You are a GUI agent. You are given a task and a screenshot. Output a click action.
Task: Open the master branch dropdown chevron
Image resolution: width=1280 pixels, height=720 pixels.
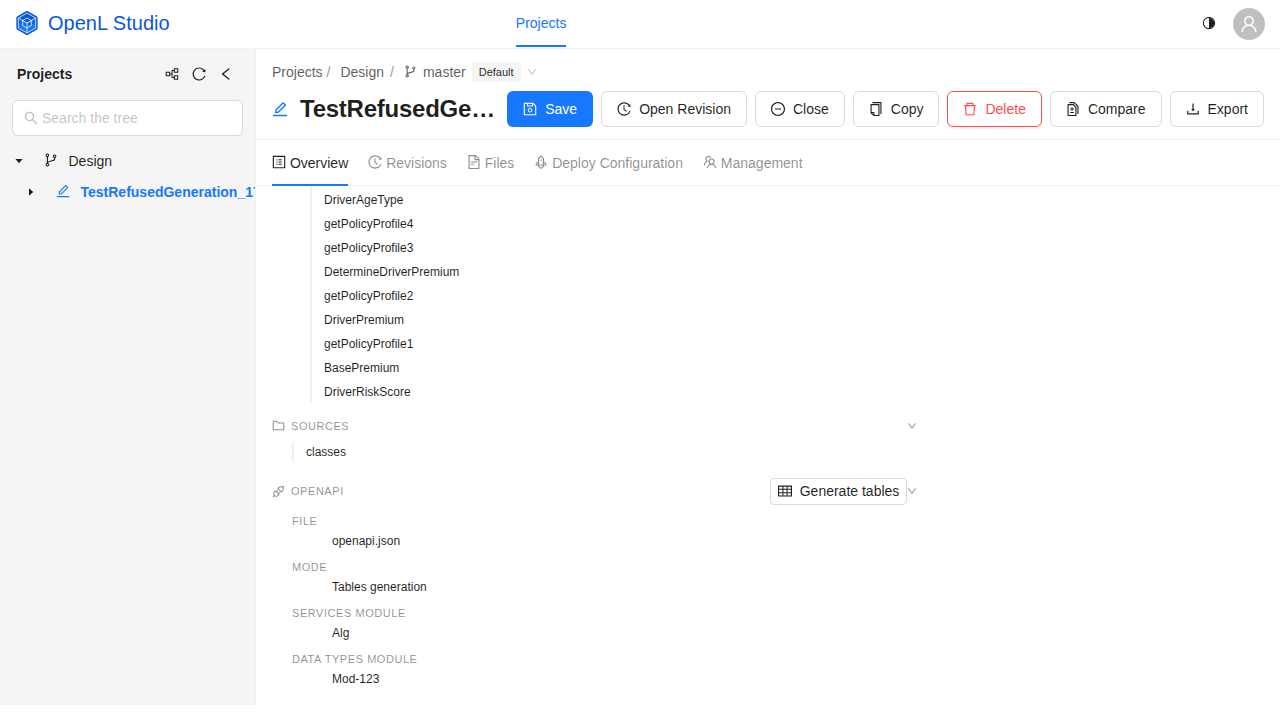(x=532, y=72)
